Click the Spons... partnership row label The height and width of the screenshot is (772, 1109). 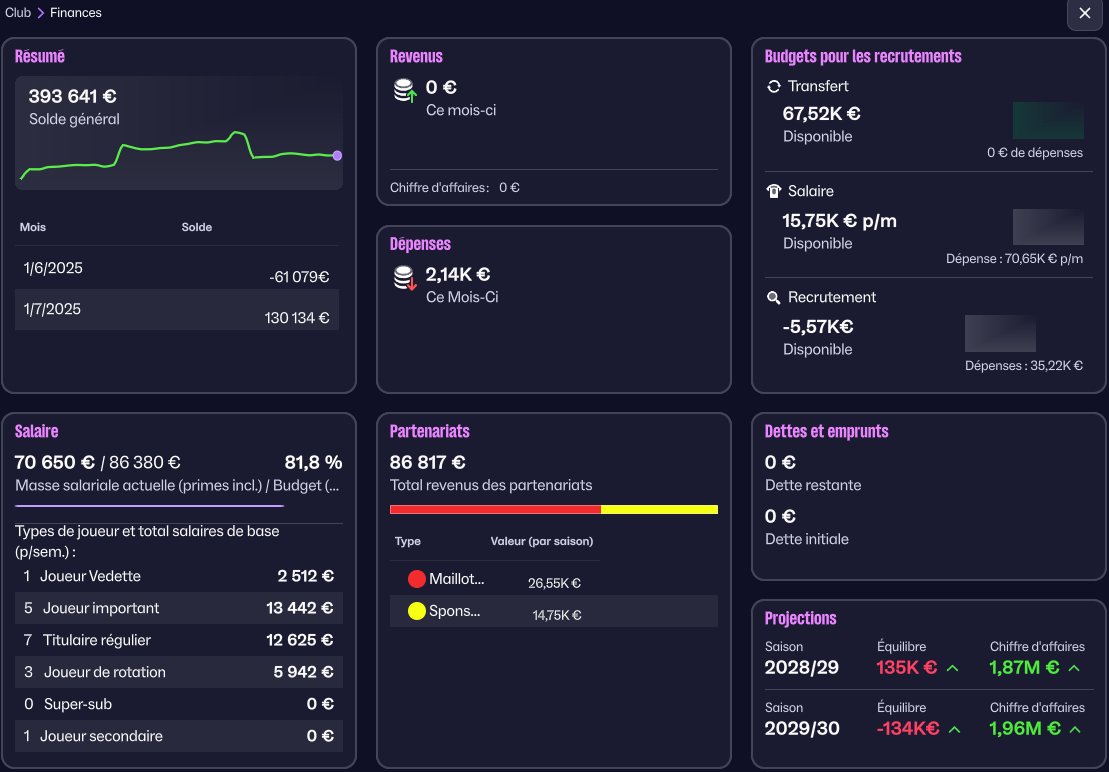(454, 611)
